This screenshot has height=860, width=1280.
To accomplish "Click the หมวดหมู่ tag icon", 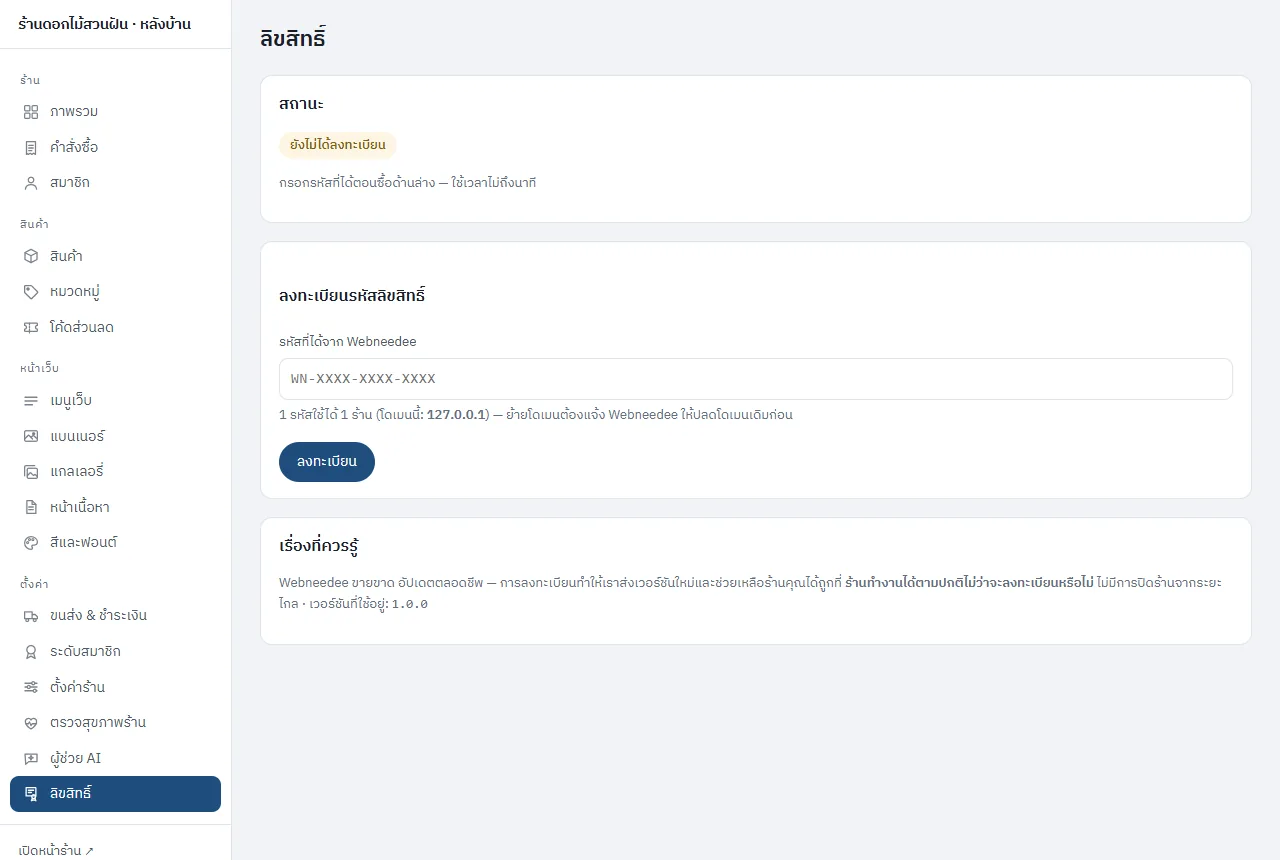I will tap(31, 292).
